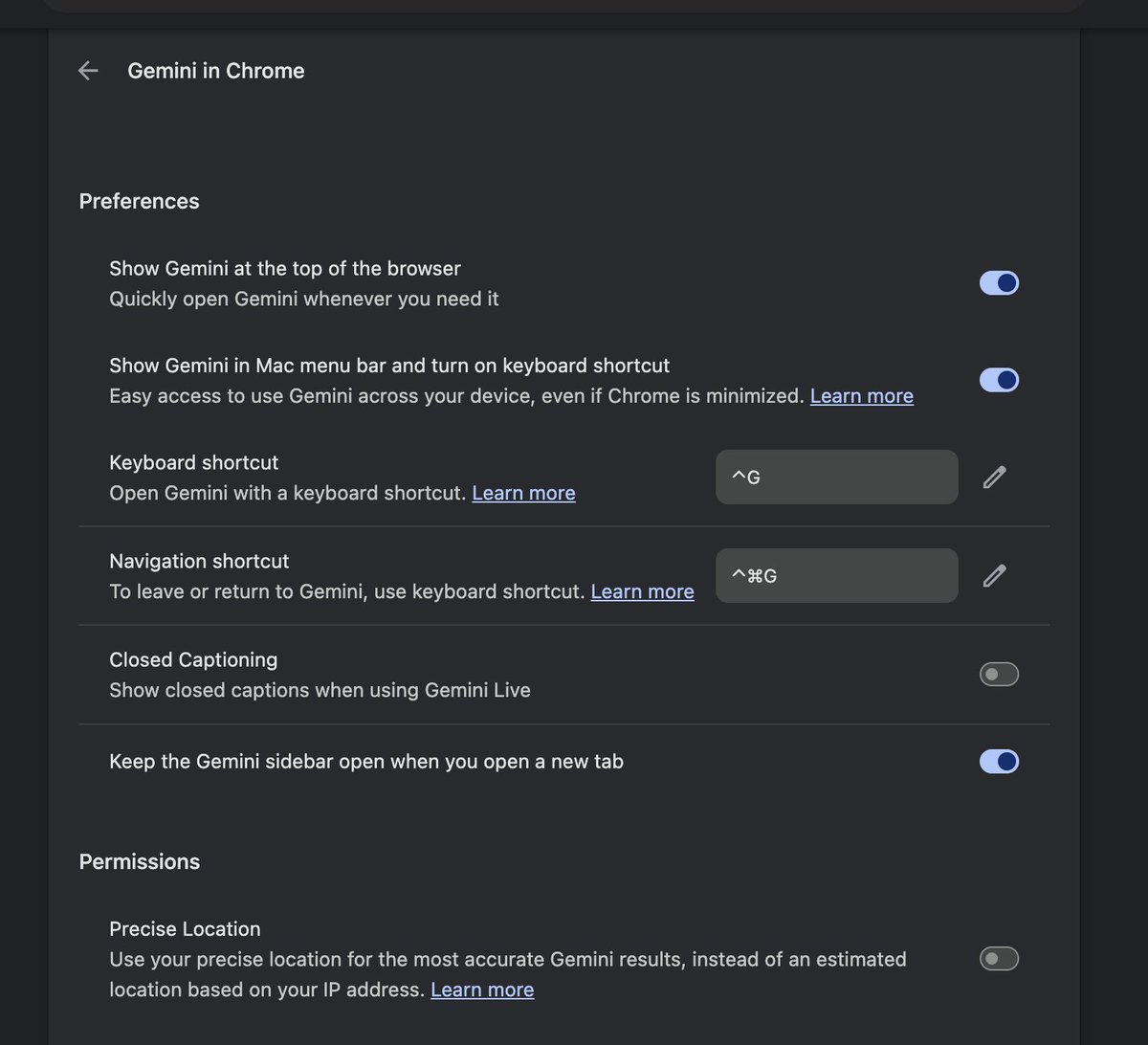The height and width of the screenshot is (1045, 1148).
Task: Click the Permissions section heading
Action: pyautogui.click(x=140, y=861)
